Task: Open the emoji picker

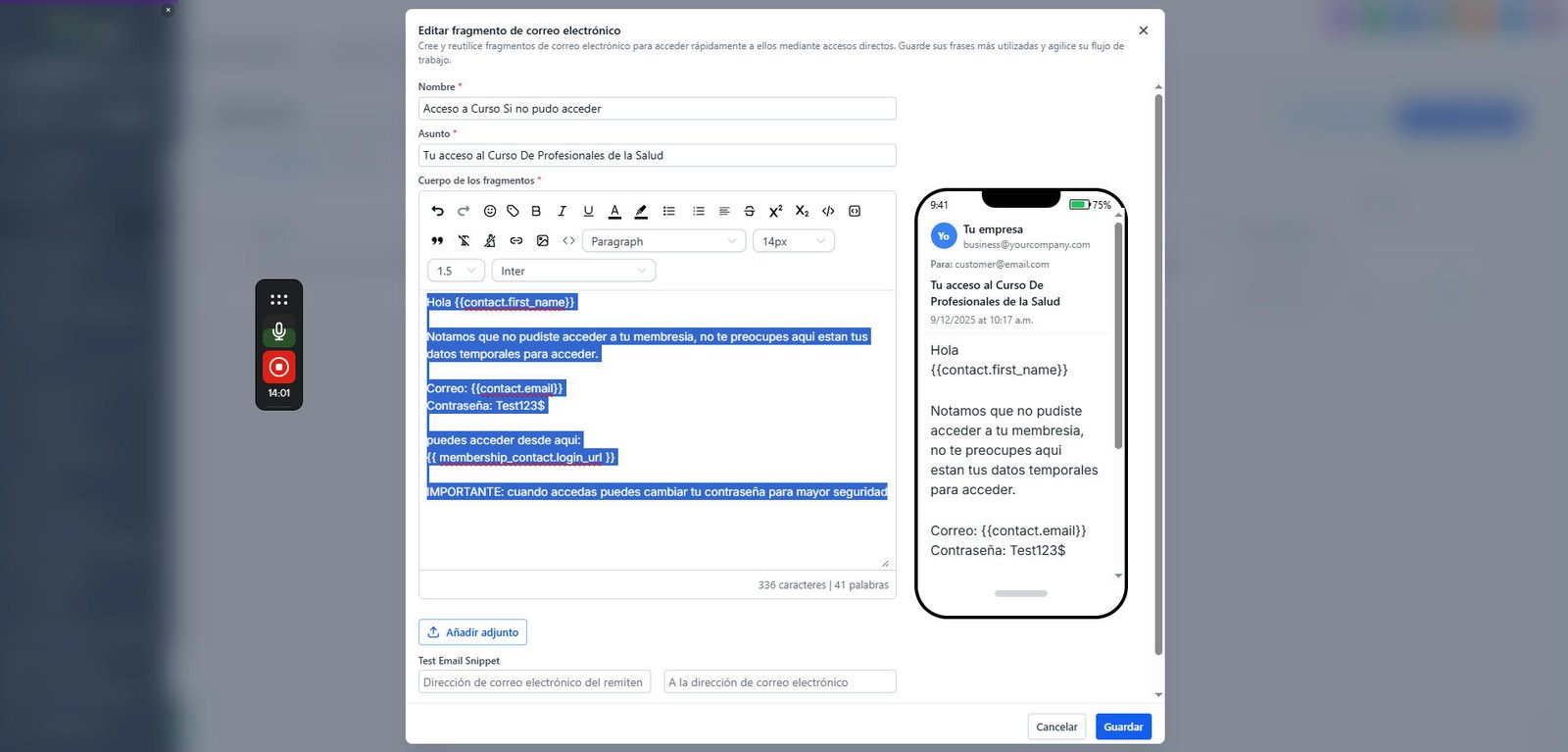Action: pos(490,211)
